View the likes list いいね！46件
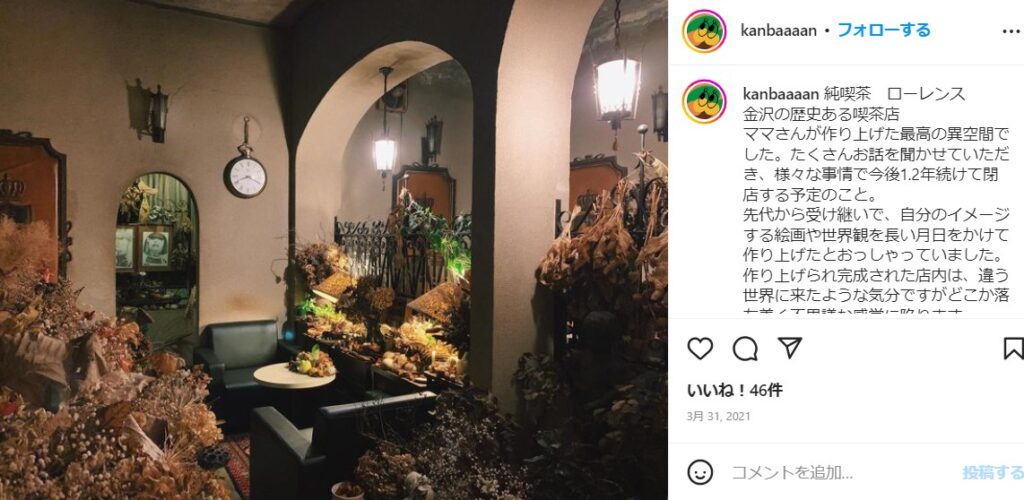 pyautogui.click(x=735, y=391)
